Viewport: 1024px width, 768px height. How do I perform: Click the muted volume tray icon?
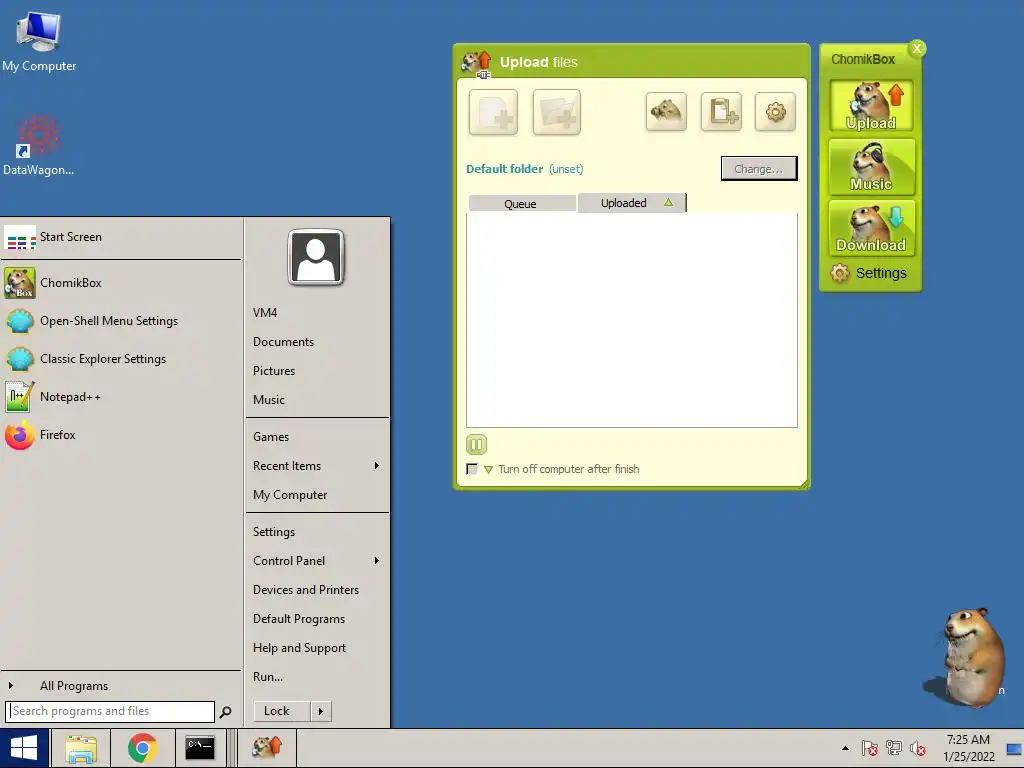click(x=918, y=748)
